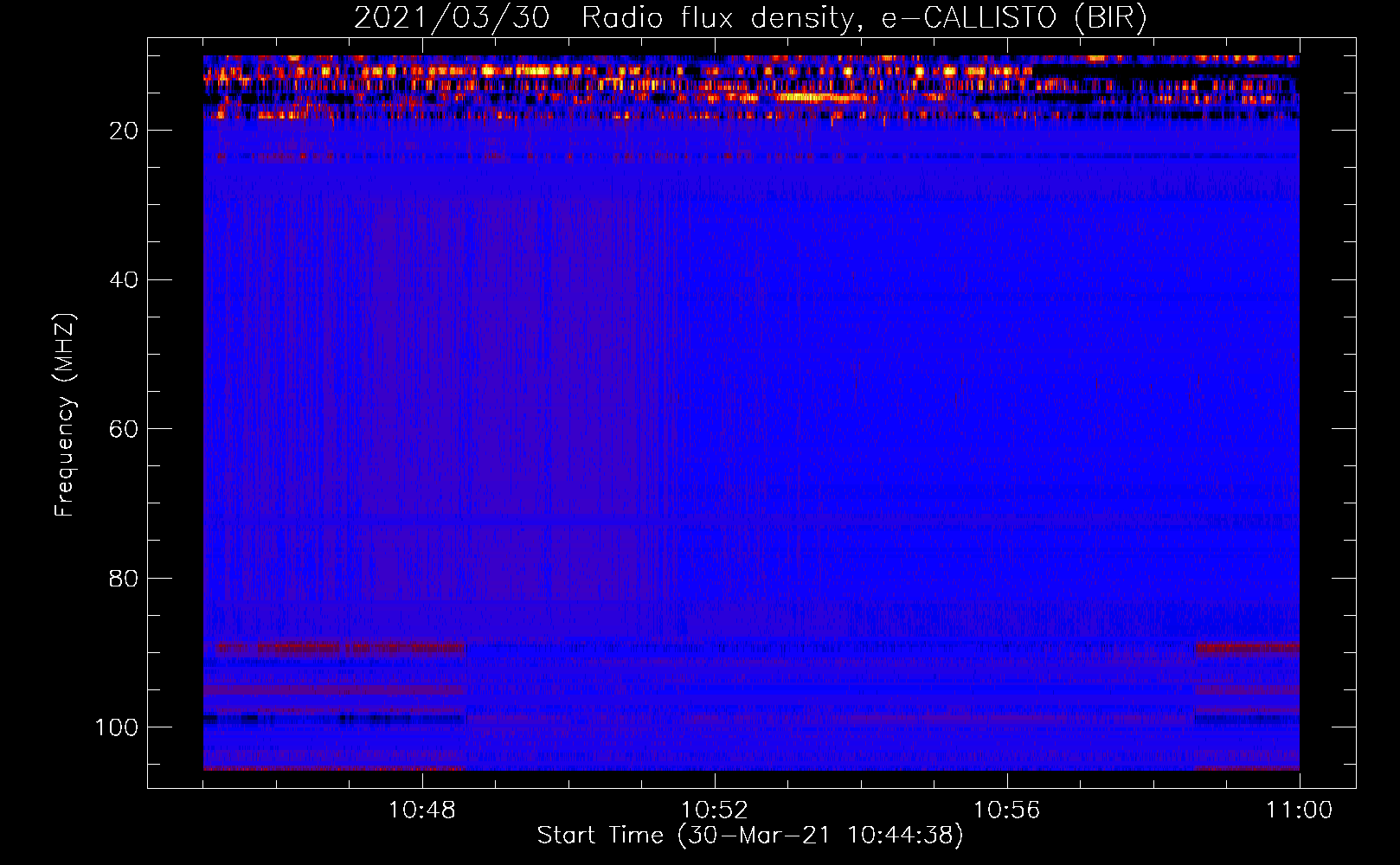The width and height of the screenshot is (1400, 865).
Task: Click the 100 MHz frequency tick label
Action: (x=117, y=727)
